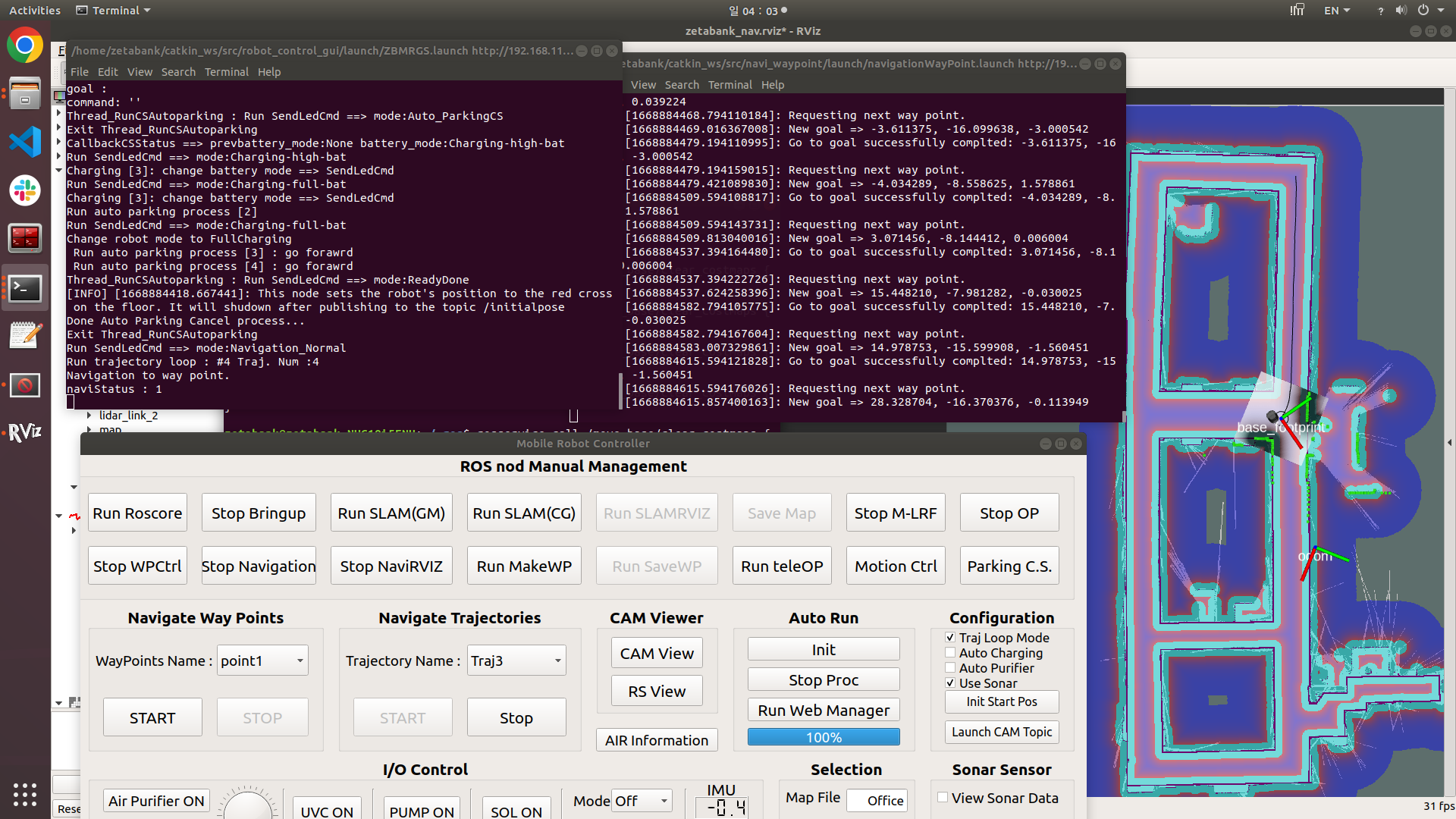Open Slack from the dock

point(25,190)
